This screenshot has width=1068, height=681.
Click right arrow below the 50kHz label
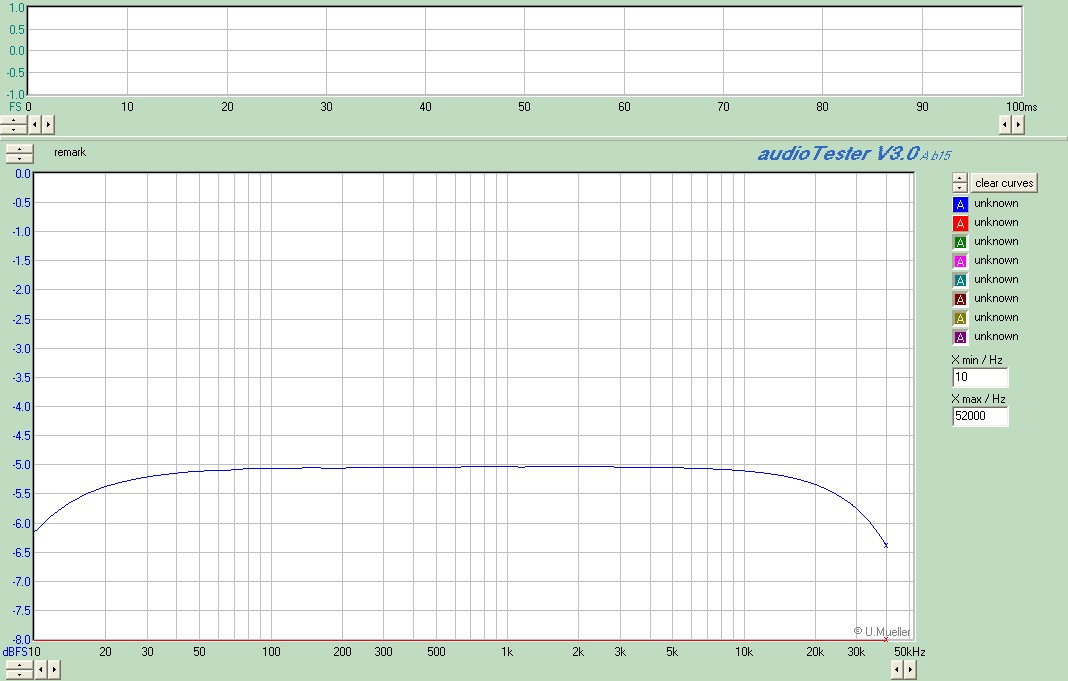coord(910,669)
